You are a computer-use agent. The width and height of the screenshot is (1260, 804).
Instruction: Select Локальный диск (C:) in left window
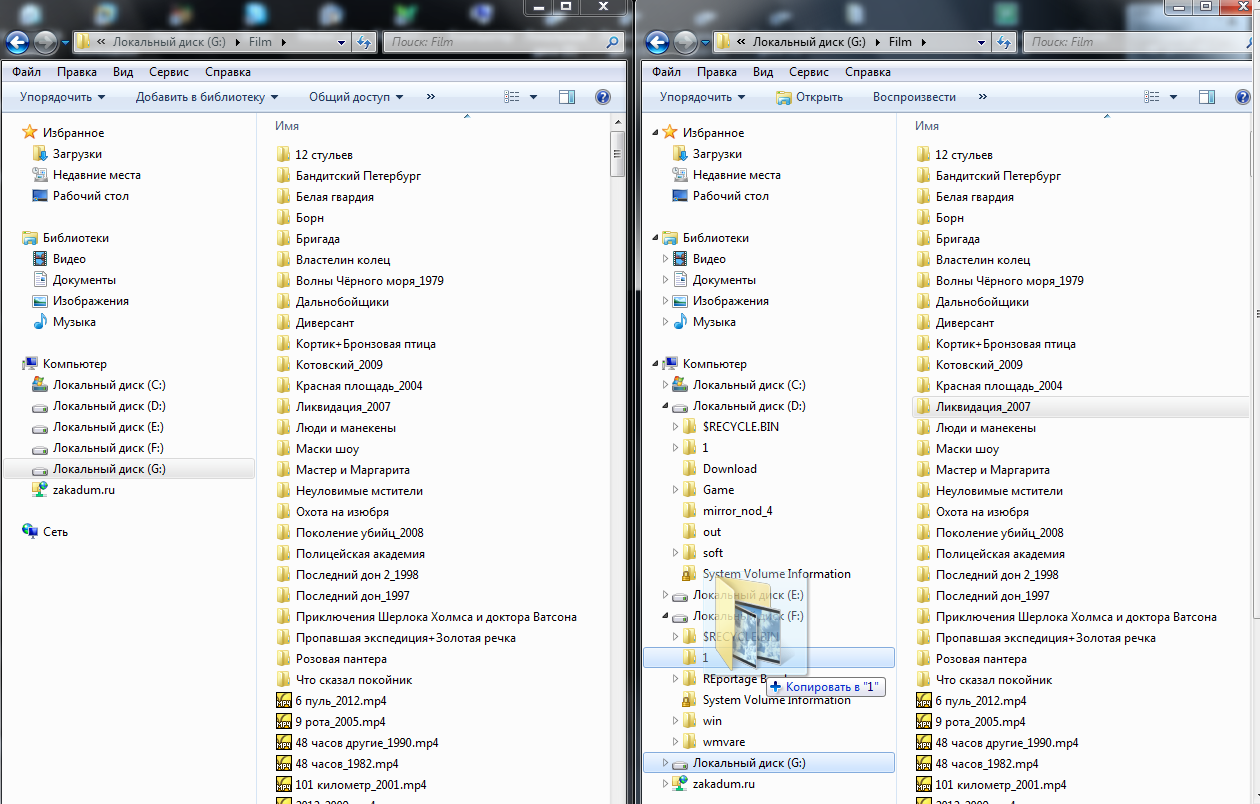point(109,385)
